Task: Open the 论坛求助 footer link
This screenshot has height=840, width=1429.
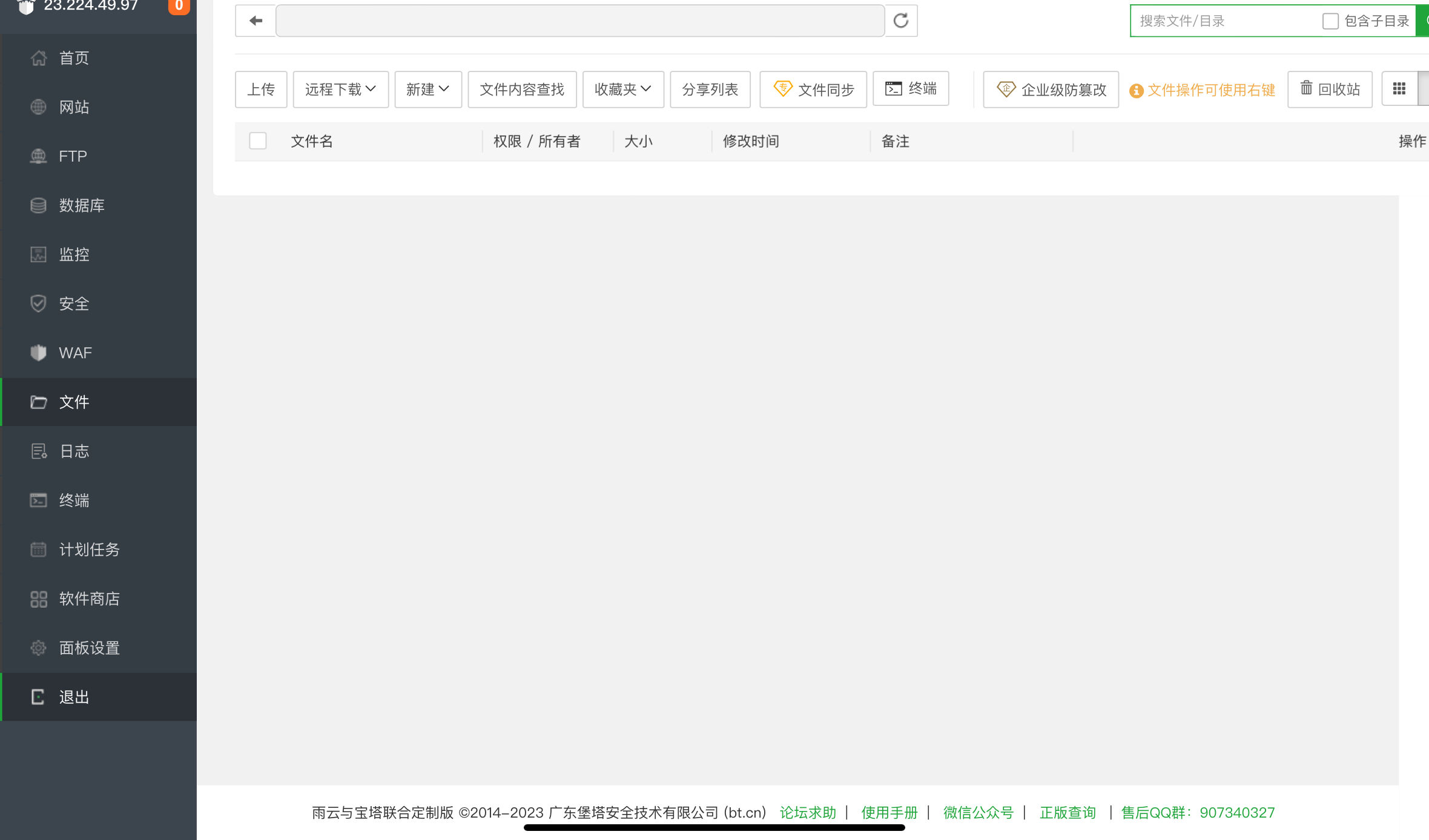Action: coord(808,813)
